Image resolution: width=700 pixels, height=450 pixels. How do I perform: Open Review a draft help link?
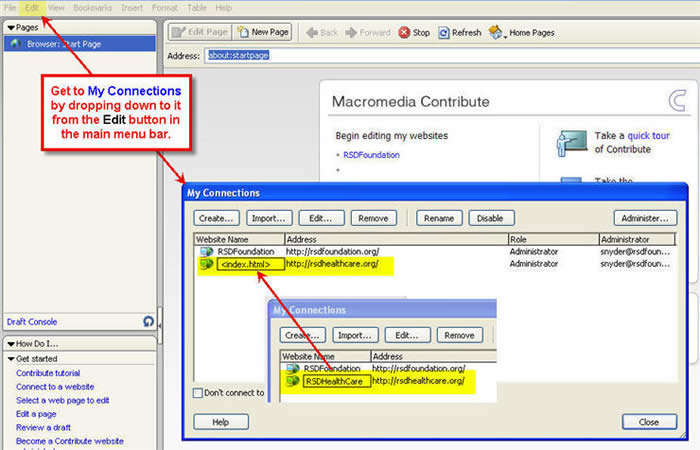[43, 428]
